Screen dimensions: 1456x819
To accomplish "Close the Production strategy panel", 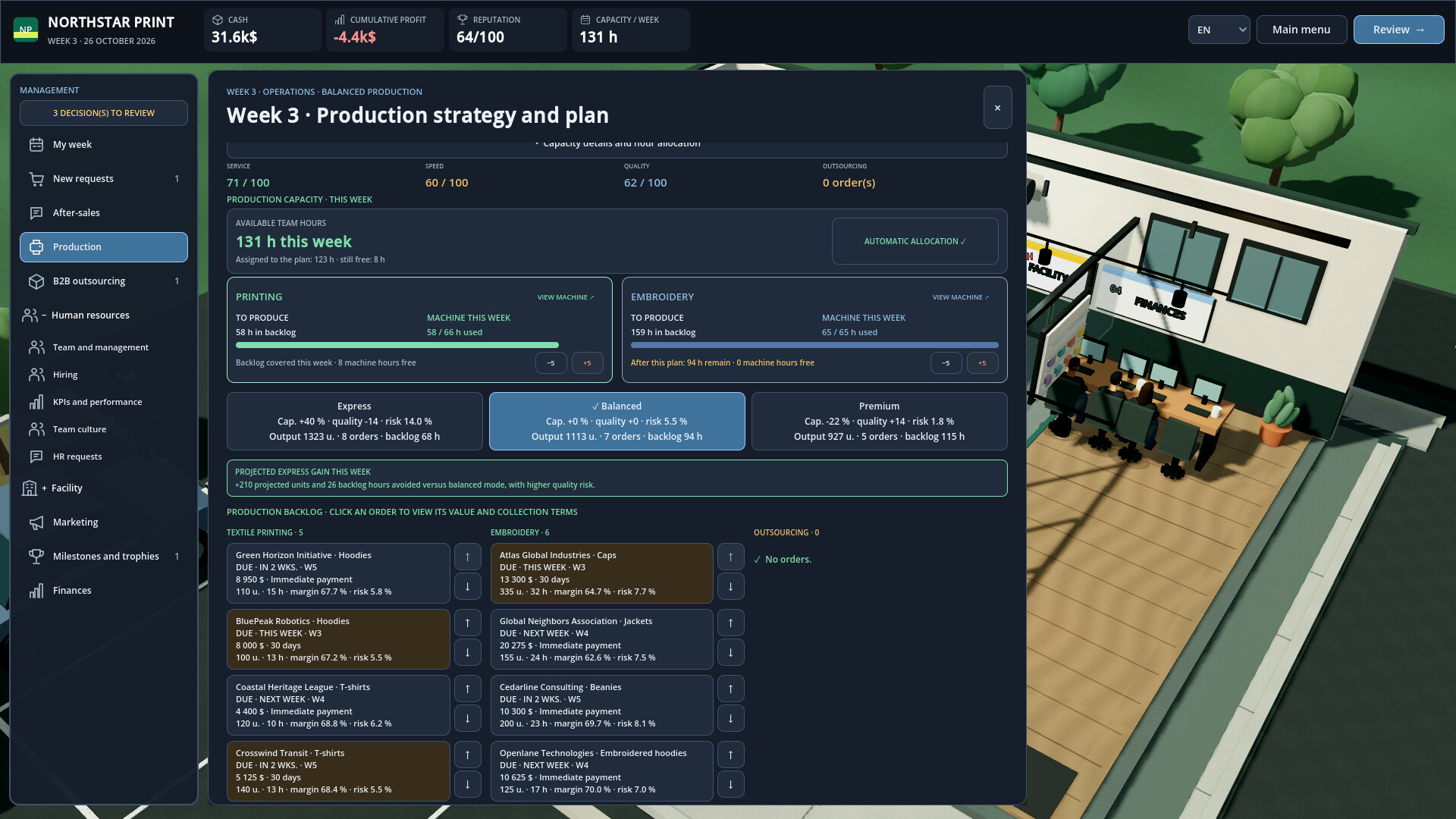I will pos(997,108).
